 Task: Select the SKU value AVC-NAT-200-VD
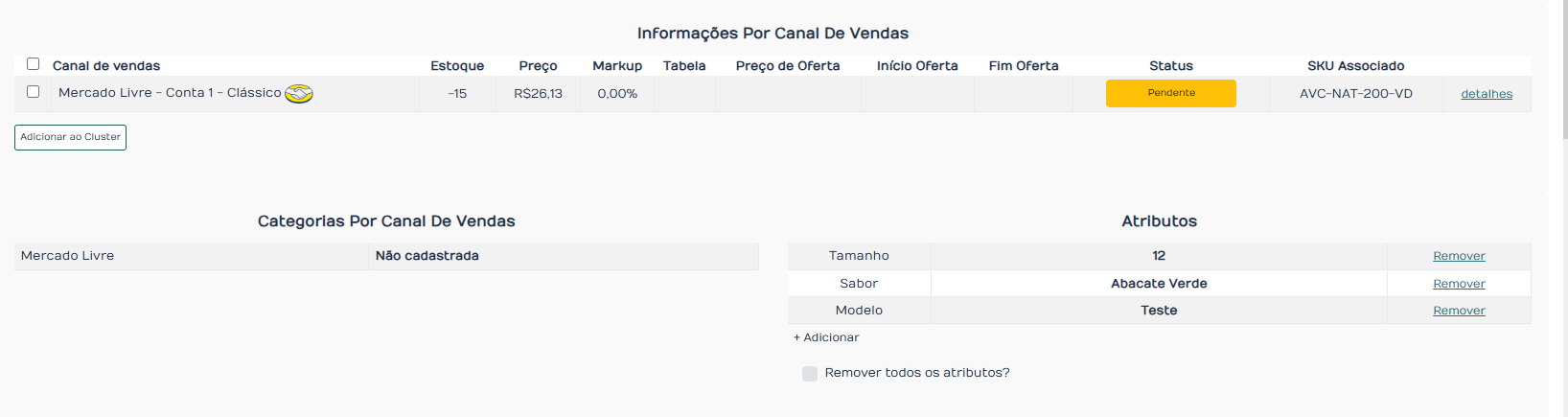tap(1355, 94)
